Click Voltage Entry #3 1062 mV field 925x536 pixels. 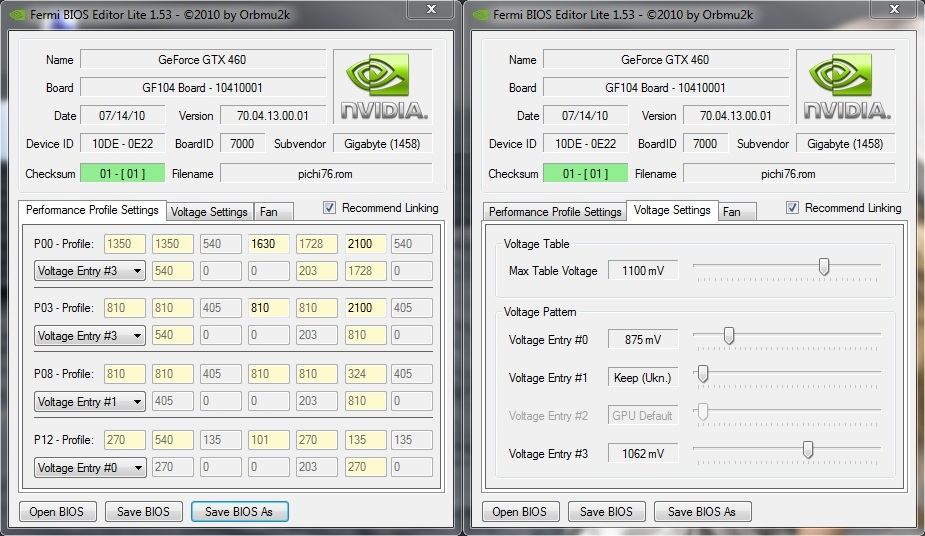[x=643, y=453]
